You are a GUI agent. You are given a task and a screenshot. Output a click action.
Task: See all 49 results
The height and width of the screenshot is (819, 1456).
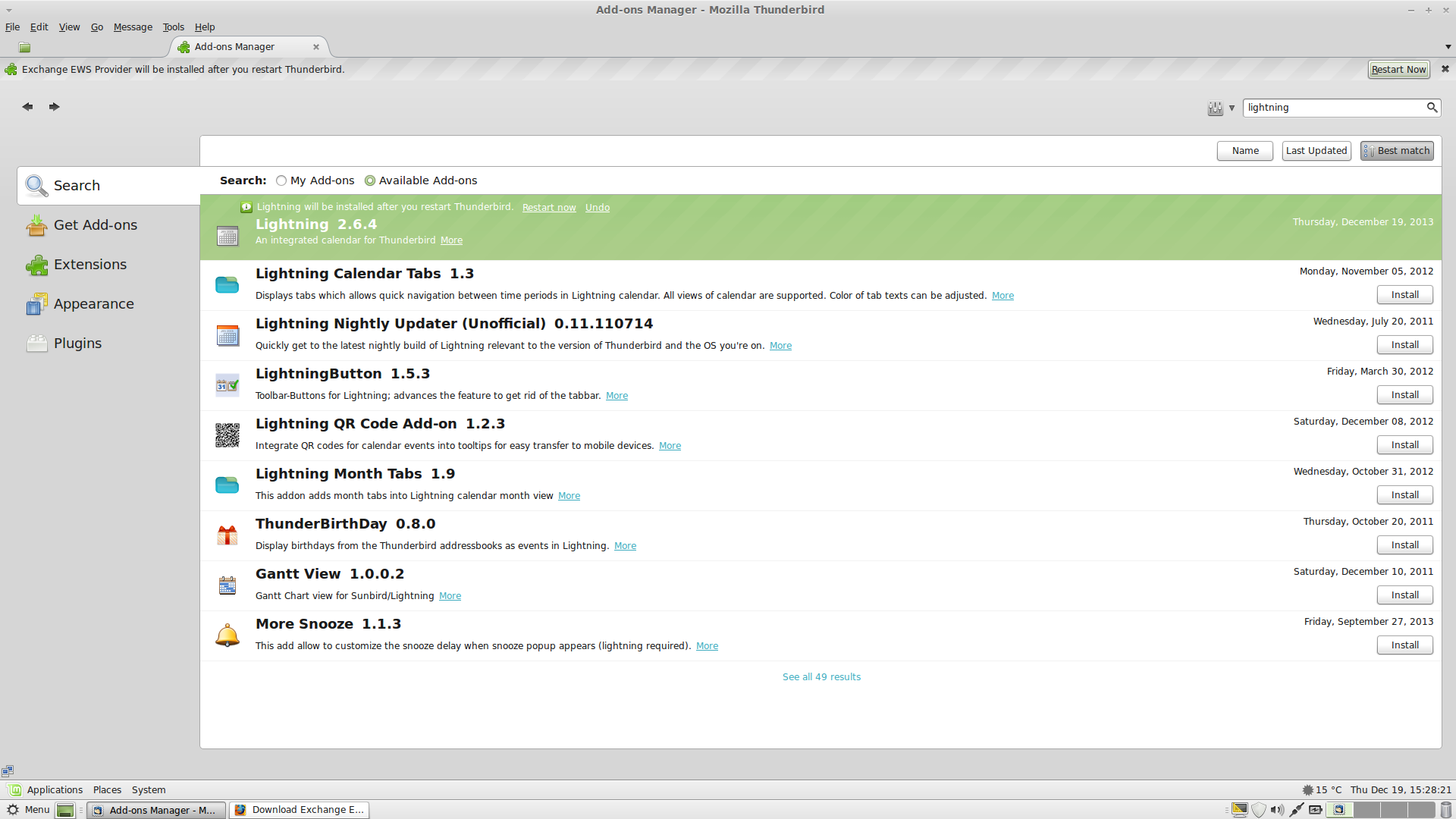pos(821,677)
